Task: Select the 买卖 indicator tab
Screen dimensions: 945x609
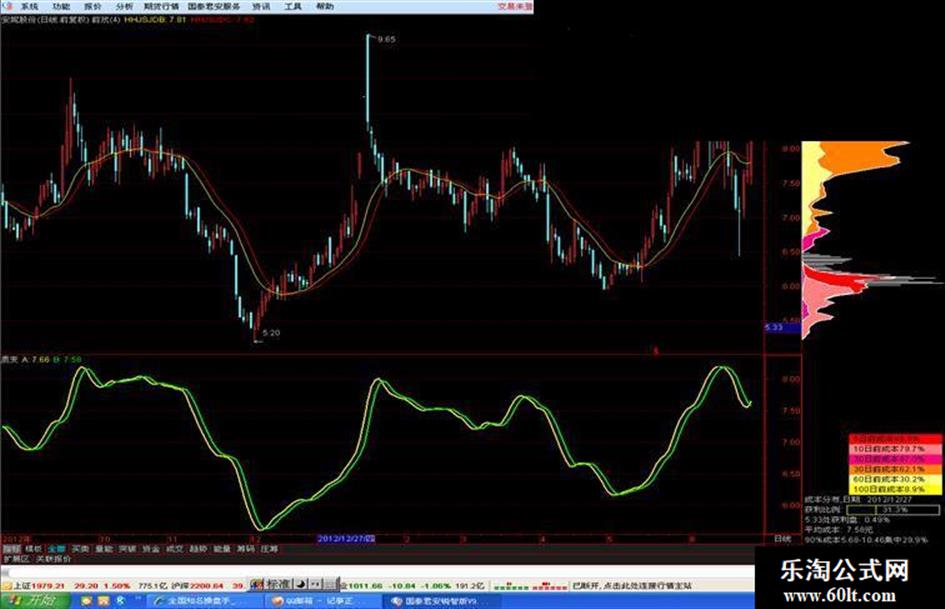Action: tap(80, 549)
